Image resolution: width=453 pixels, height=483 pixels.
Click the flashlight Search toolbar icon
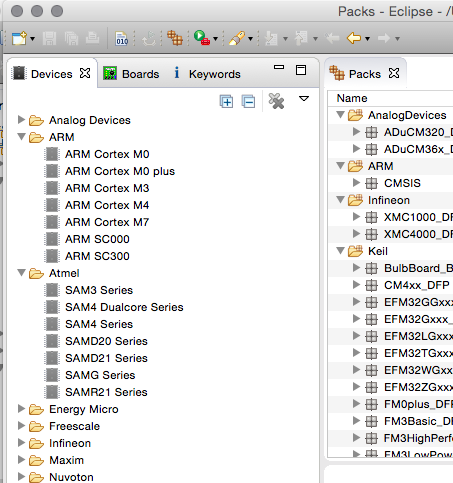(237, 38)
